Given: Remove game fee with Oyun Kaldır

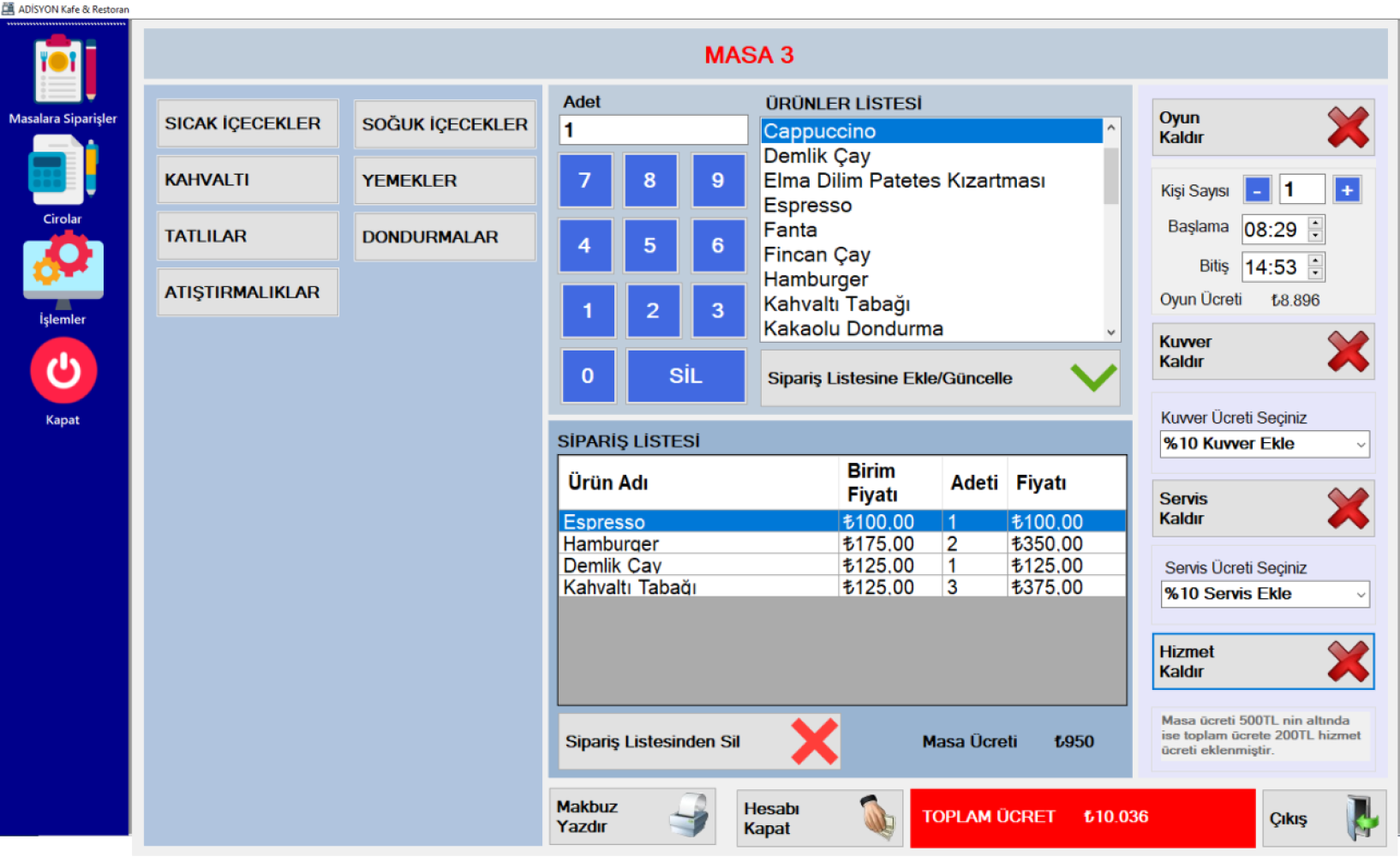Looking at the screenshot, I should click(1263, 128).
